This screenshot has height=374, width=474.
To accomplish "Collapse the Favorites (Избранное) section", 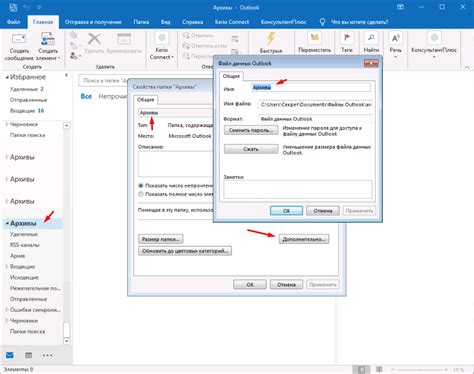I will tap(7, 77).
